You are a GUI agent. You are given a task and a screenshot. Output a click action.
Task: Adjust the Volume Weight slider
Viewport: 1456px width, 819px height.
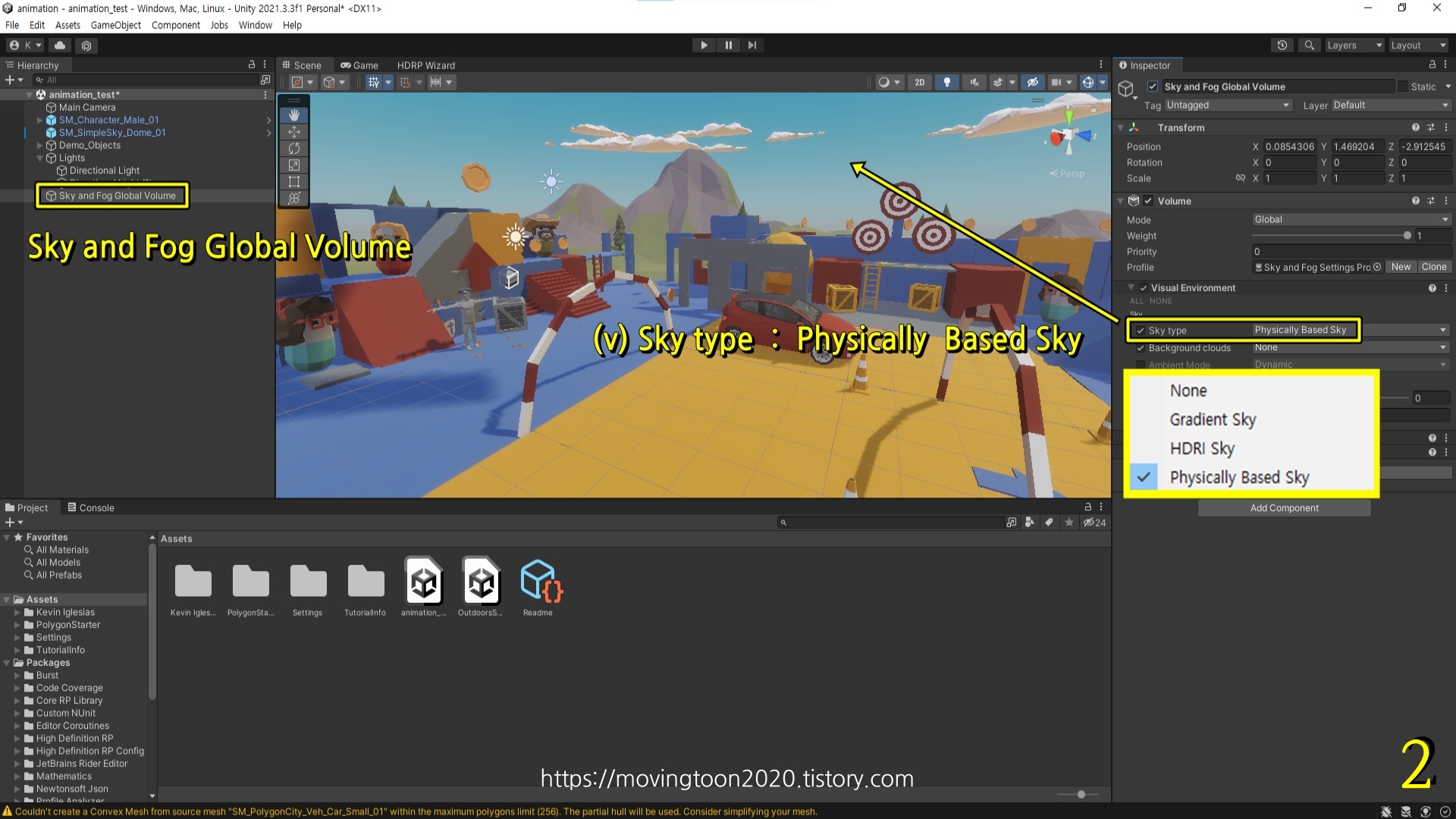(x=1331, y=236)
